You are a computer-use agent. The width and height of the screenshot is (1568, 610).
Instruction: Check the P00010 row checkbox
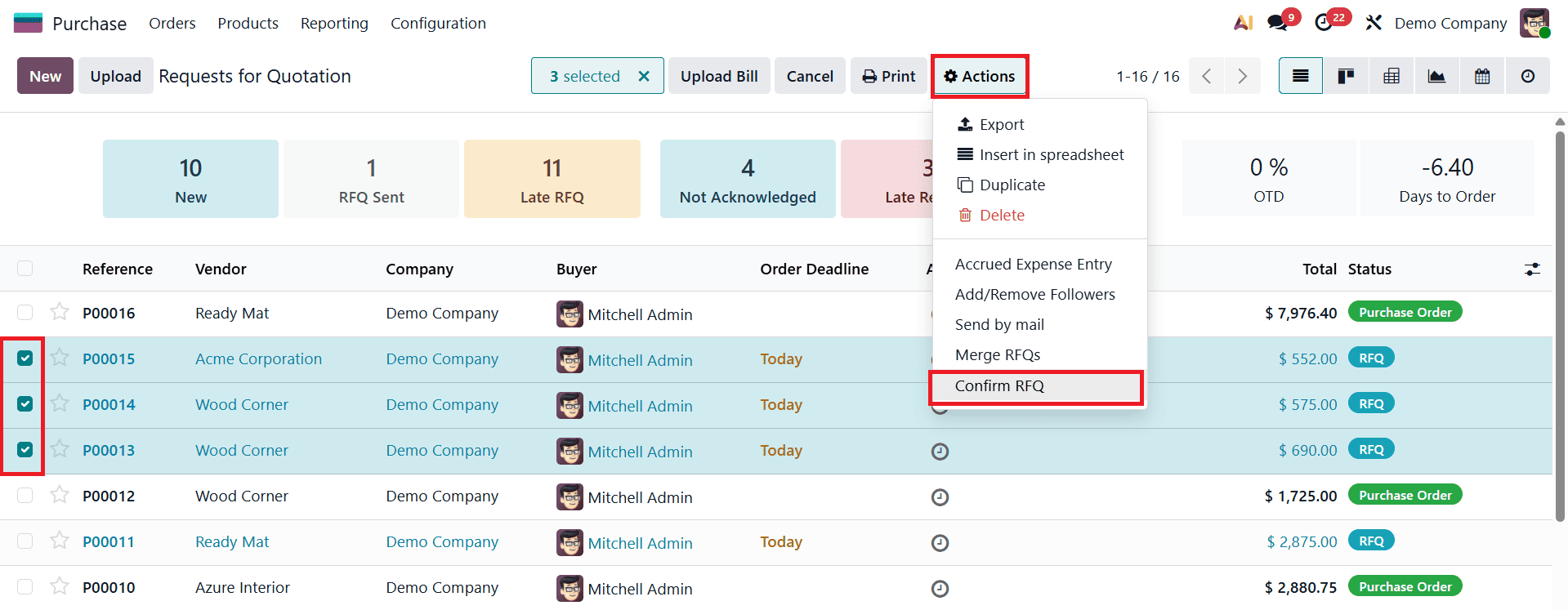(x=25, y=587)
